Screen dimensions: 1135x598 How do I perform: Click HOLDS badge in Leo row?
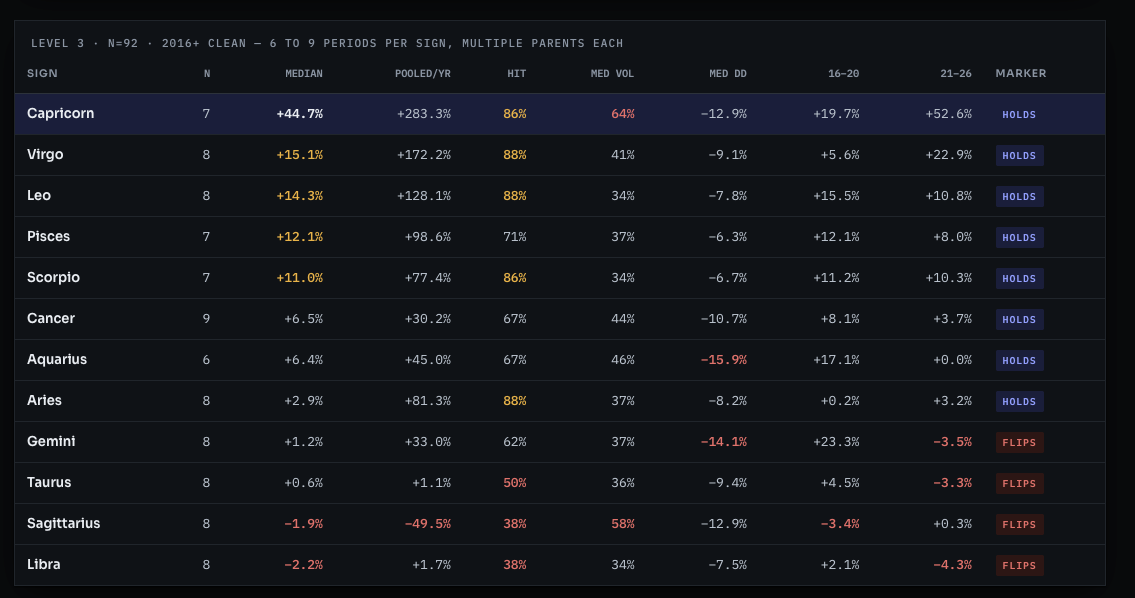coord(1019,196)
